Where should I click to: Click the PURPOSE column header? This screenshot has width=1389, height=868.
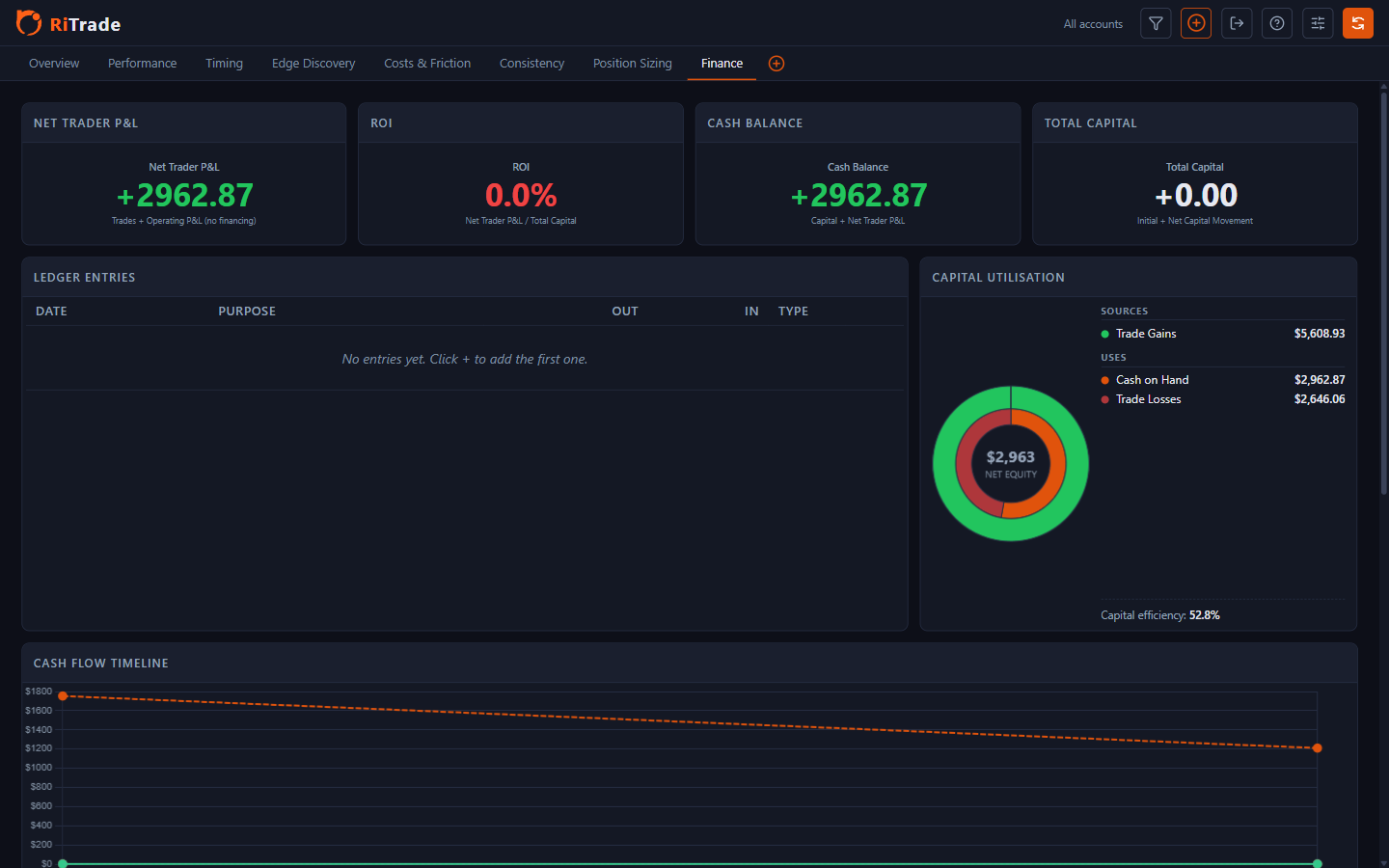pos(247,312)
